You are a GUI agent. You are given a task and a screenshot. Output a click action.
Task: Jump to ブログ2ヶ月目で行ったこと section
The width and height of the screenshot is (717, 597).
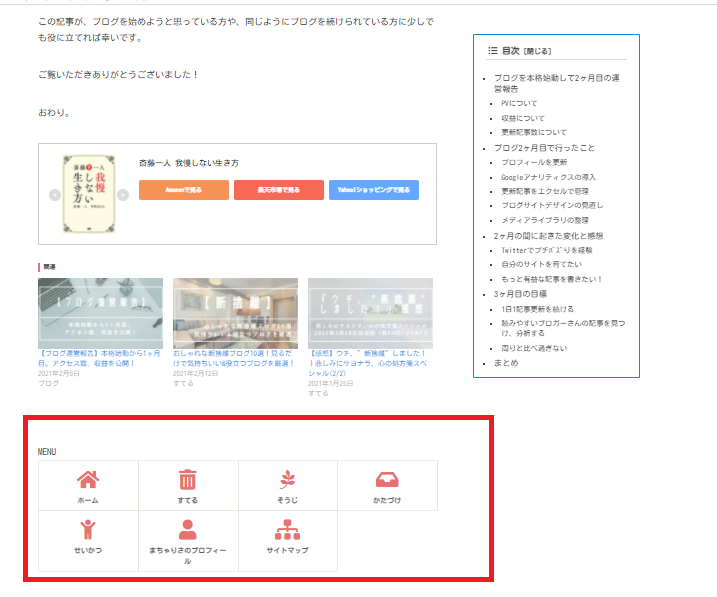click(544, 148)
